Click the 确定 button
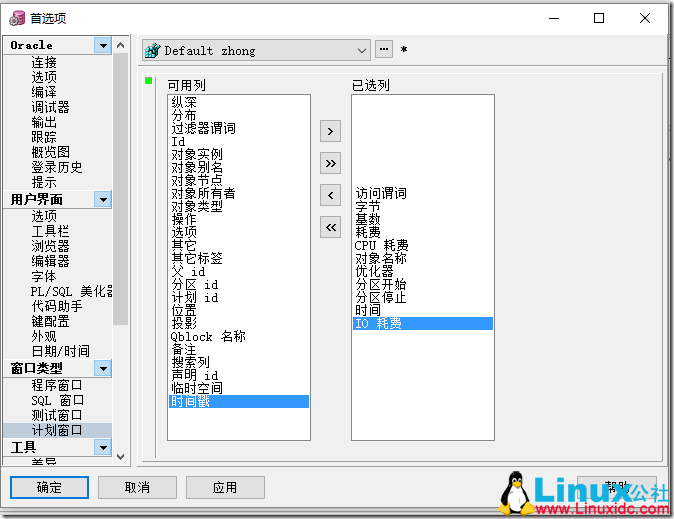The height and width of the screenshot is (519, 674). tap(49, 487)
